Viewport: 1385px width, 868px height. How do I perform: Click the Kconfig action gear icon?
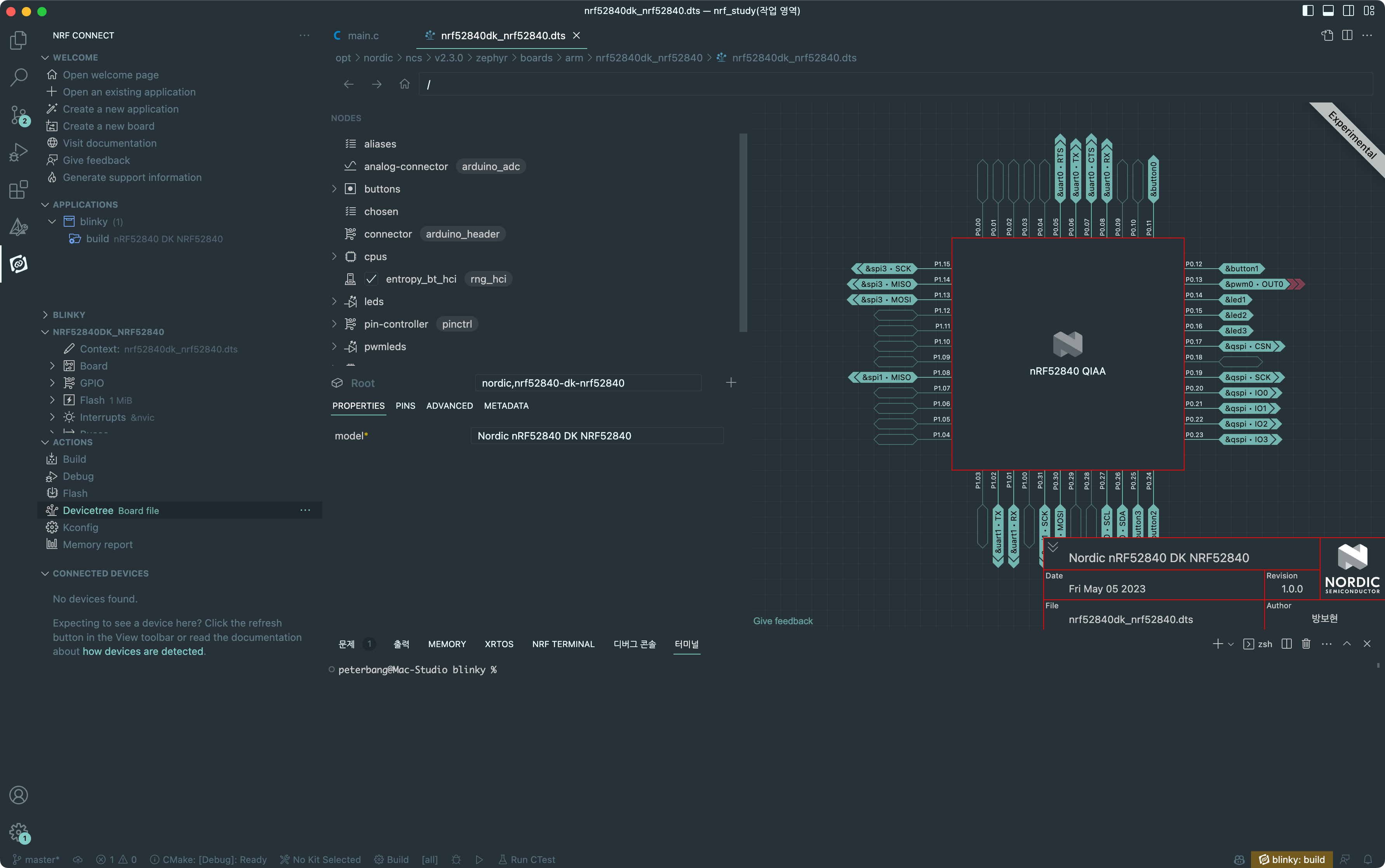pos(52,528)
